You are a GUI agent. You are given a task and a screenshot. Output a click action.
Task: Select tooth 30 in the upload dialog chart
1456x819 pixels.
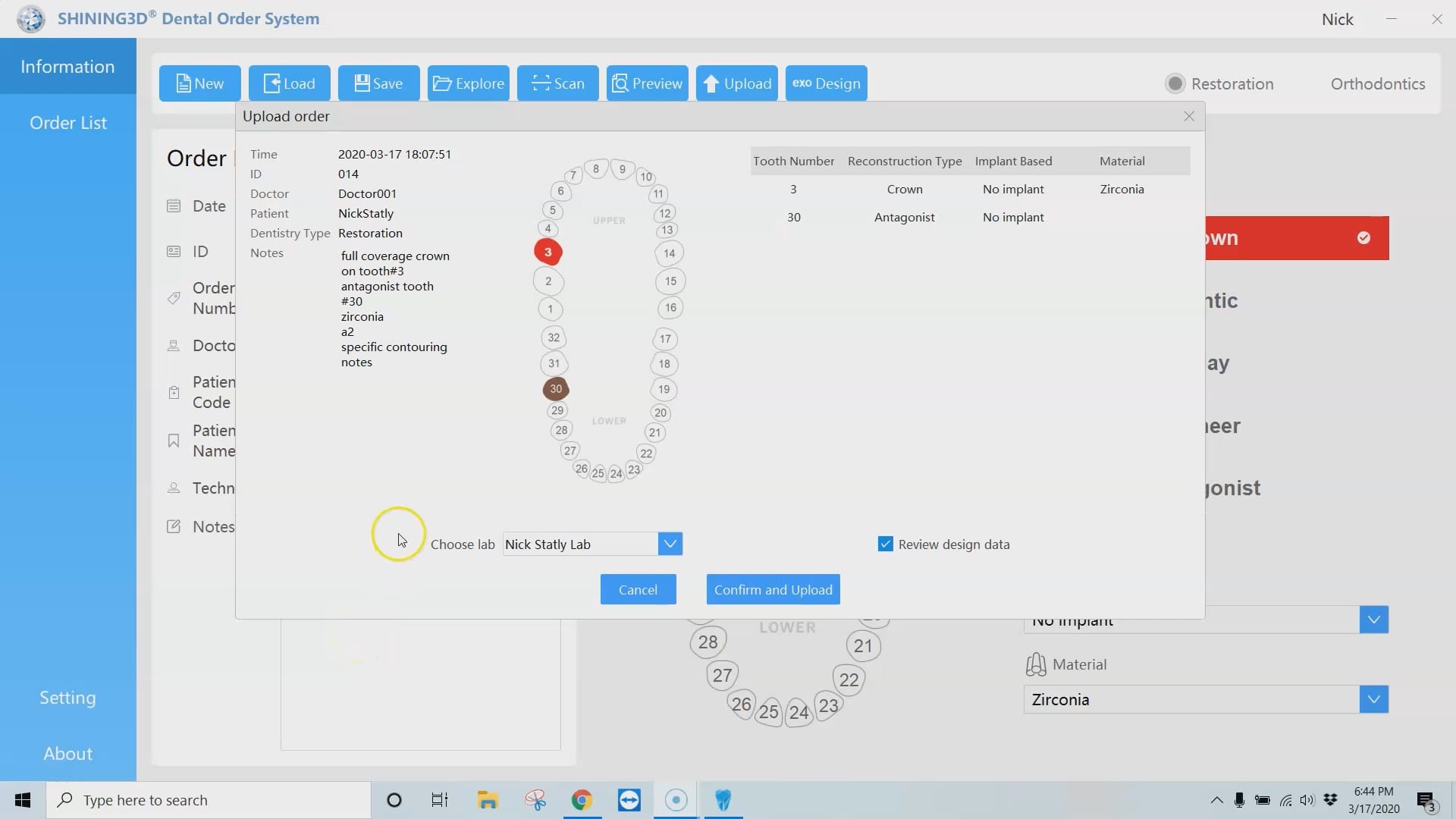(x=556, y=389)
